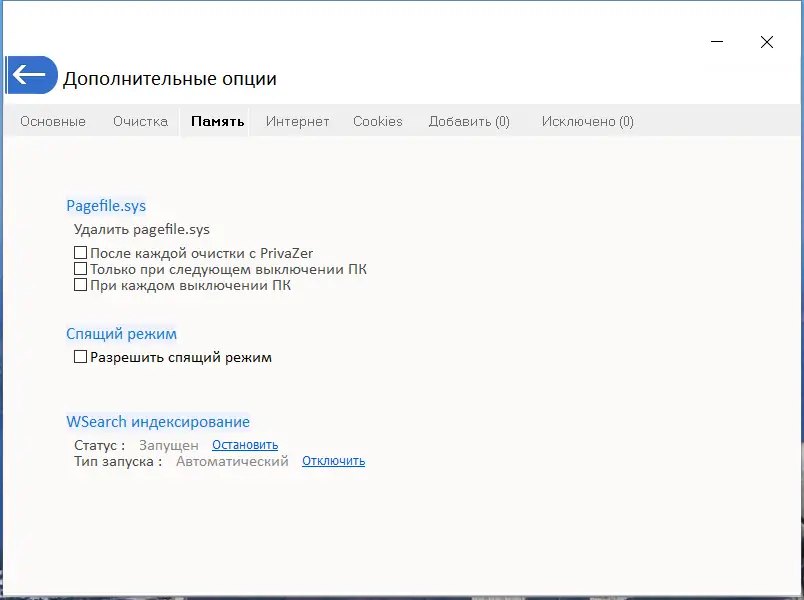Click the blue back arrow button
Screen dimensions: 804x600
[x=31, y=74]
